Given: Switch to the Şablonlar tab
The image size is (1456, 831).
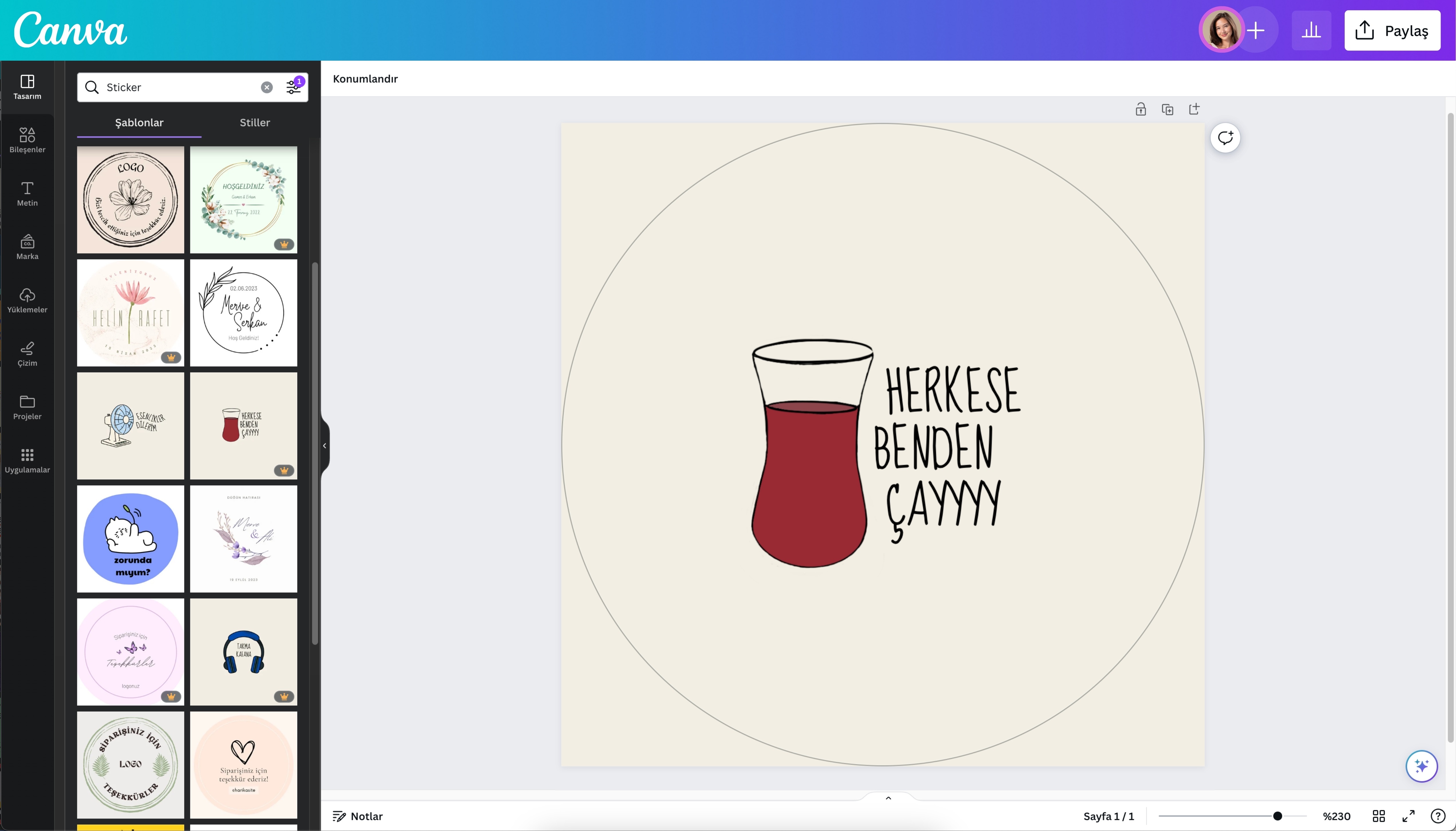Looking at the screenshot, I should 139,122.
